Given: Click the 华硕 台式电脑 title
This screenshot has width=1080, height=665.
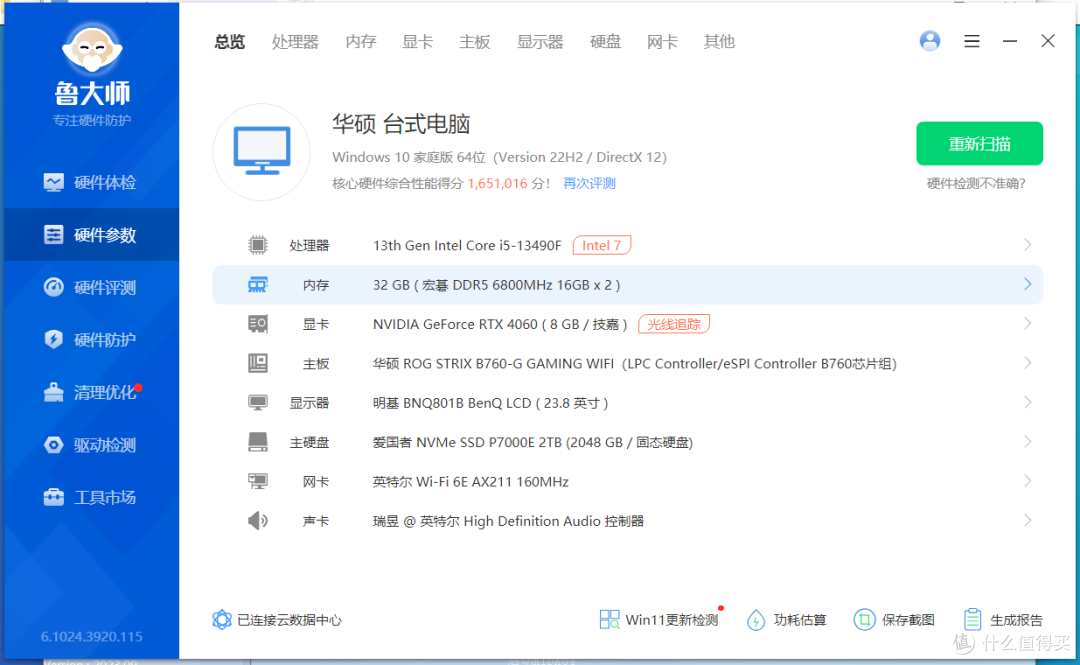Looking at the screenshot, I should pos(401,124).
